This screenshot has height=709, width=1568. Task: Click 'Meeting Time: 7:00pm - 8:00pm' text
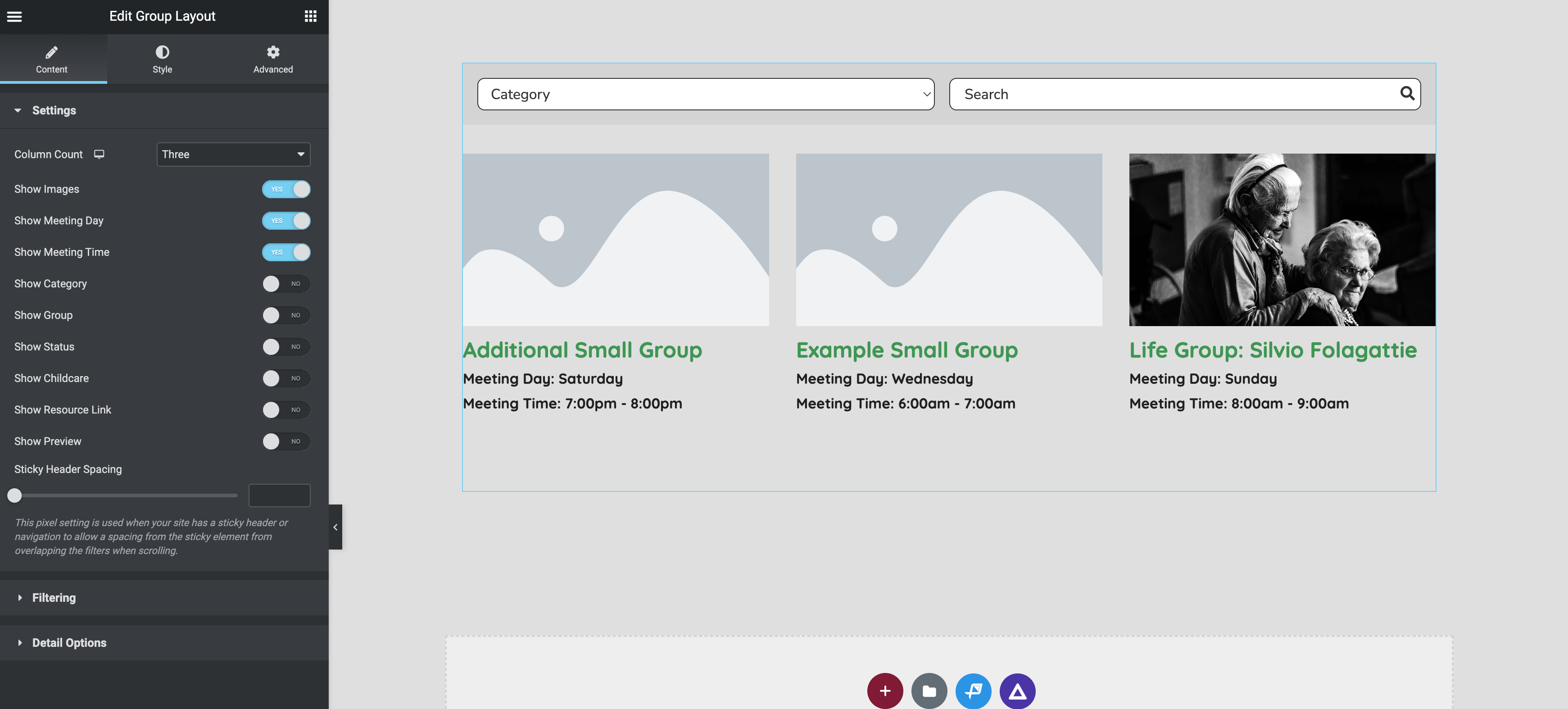tap(573, 403)
